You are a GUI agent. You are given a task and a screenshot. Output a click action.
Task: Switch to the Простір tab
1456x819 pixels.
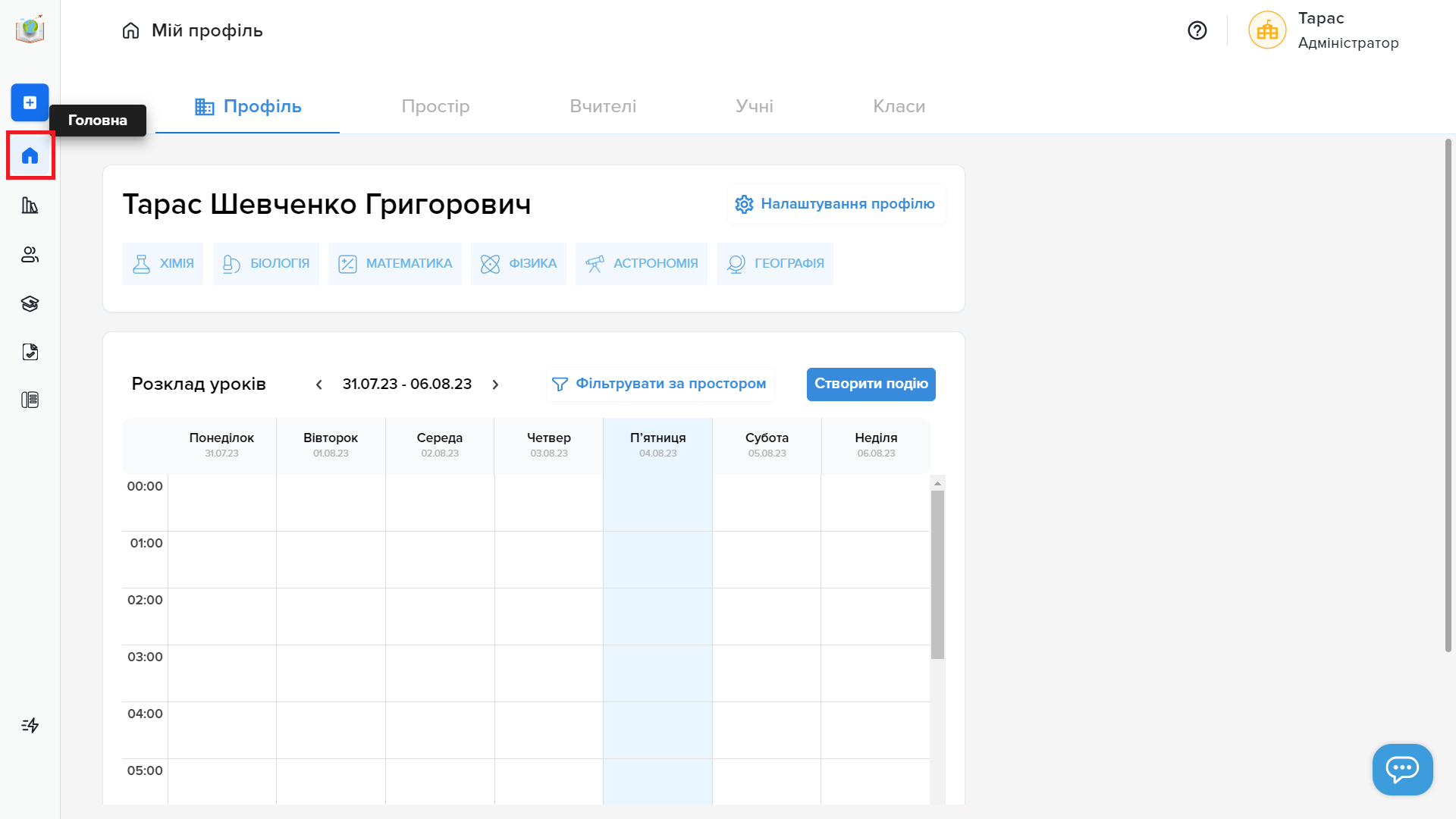pos(435,106)
